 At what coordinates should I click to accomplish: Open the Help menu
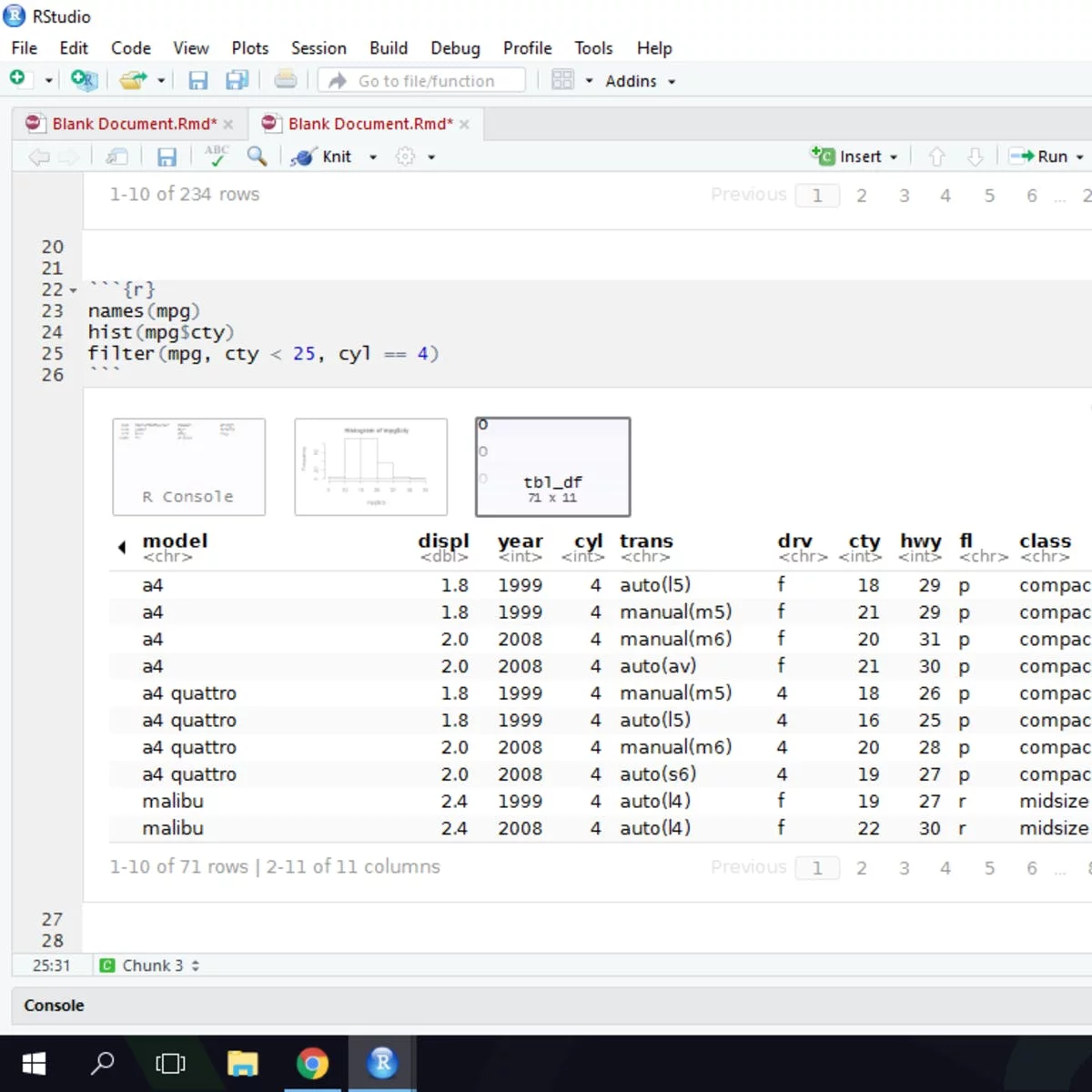tap(654, 48)
